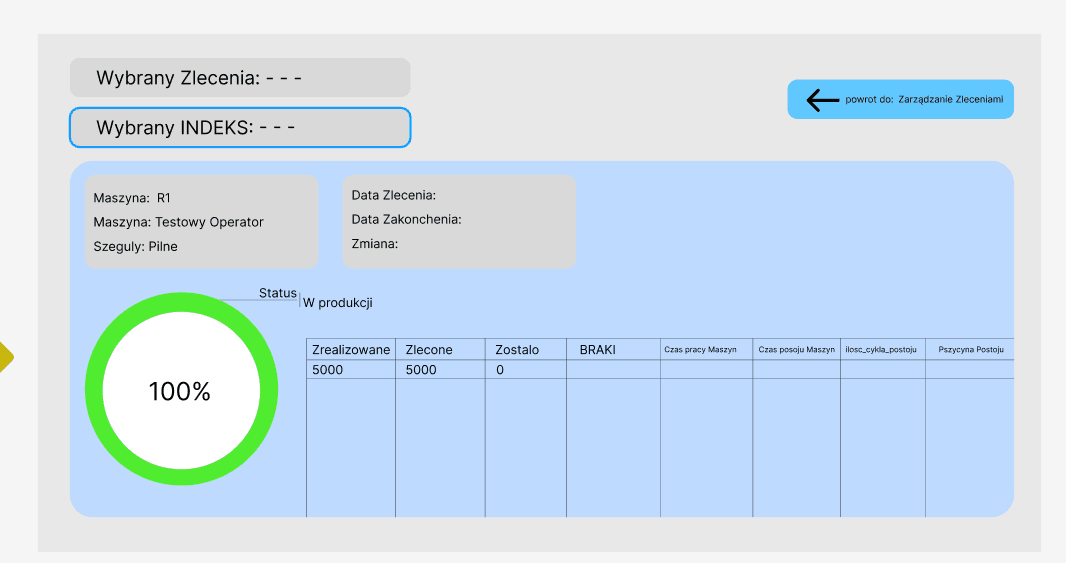
Task: Click the Status label
Action: [277, 293]
